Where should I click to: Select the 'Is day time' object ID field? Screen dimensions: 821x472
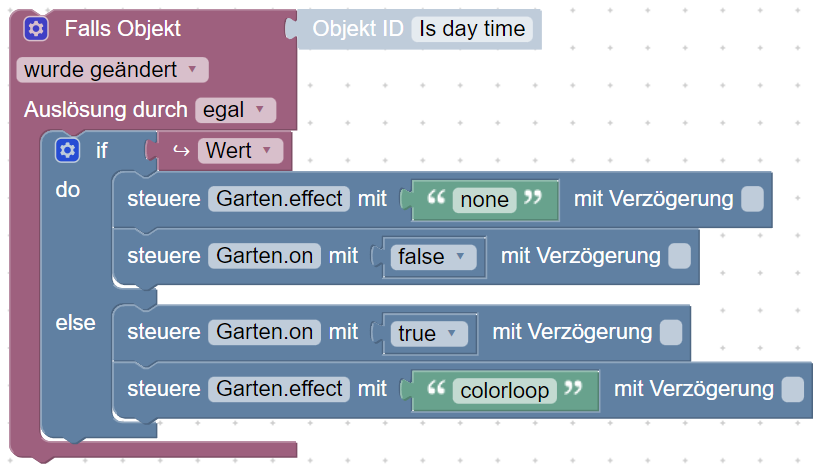(x=472, y=29)
